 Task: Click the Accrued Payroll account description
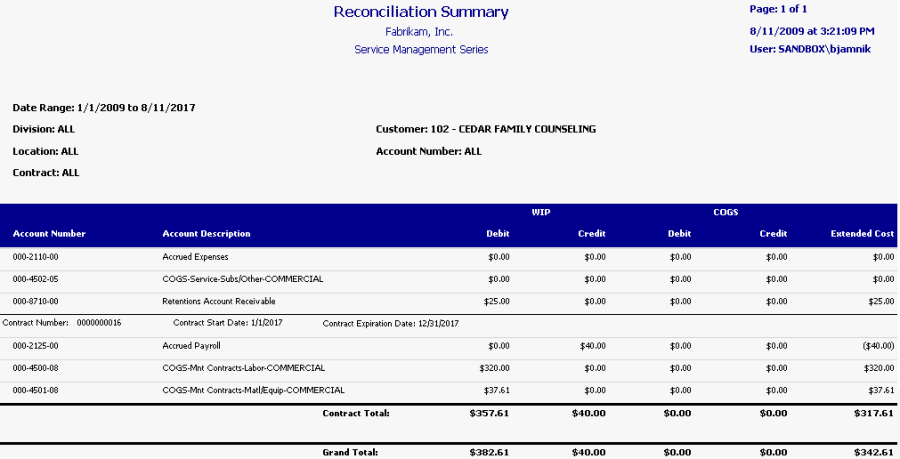(x=191, y=345)
